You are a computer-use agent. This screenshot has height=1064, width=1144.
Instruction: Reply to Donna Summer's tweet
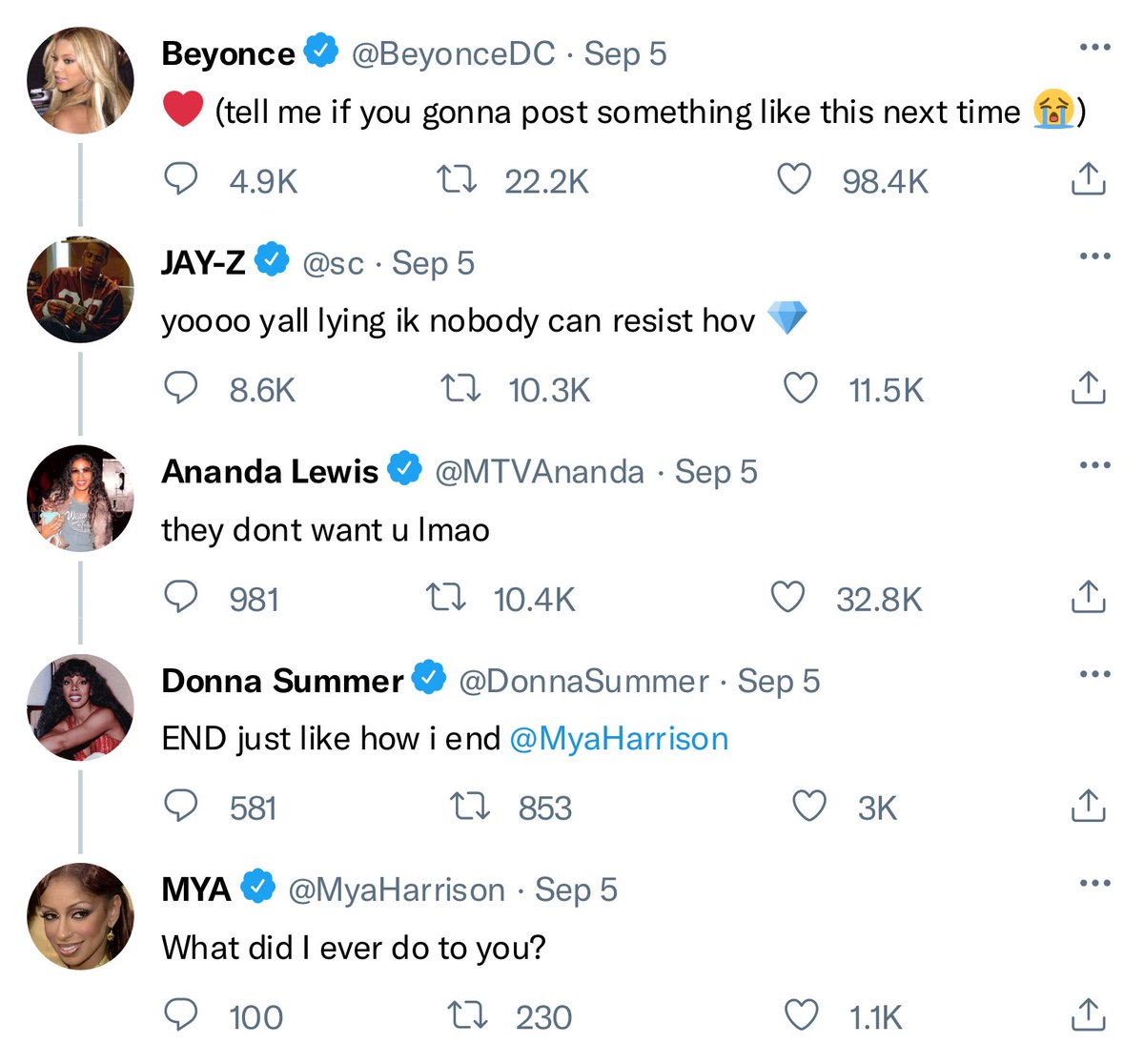181,807
